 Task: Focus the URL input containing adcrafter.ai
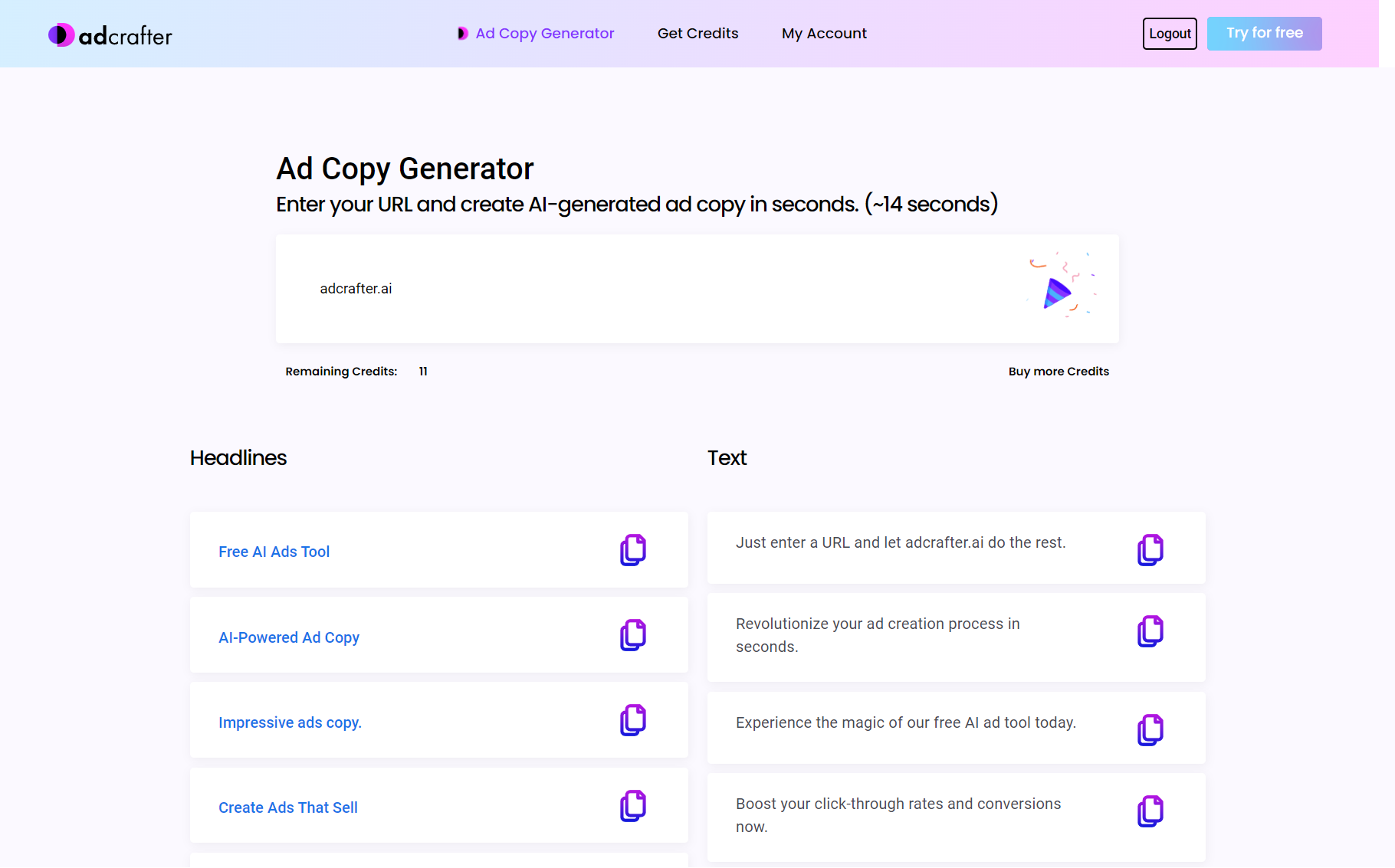613,289
